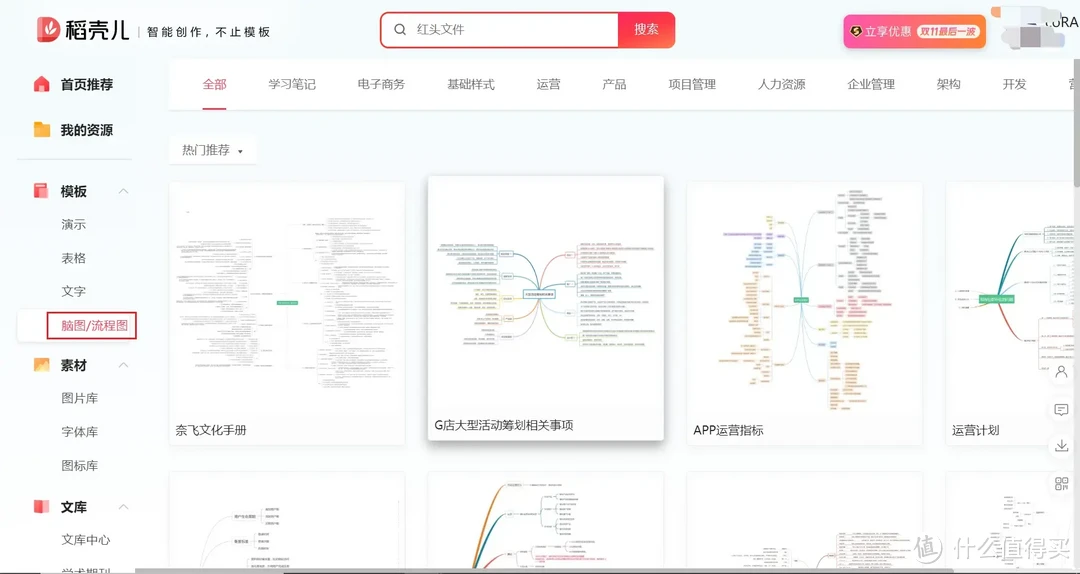
Task: Open the 奈飞文化手册 template thumbnail
Action: click(x=287, y=299)
